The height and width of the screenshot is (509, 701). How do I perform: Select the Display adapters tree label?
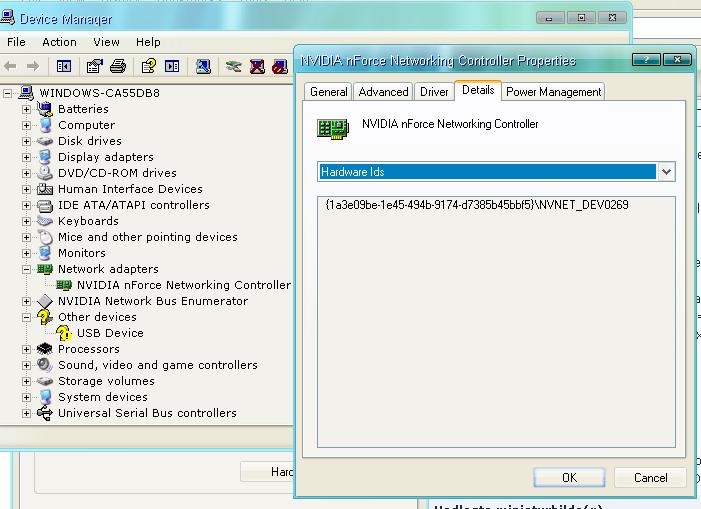106,157
